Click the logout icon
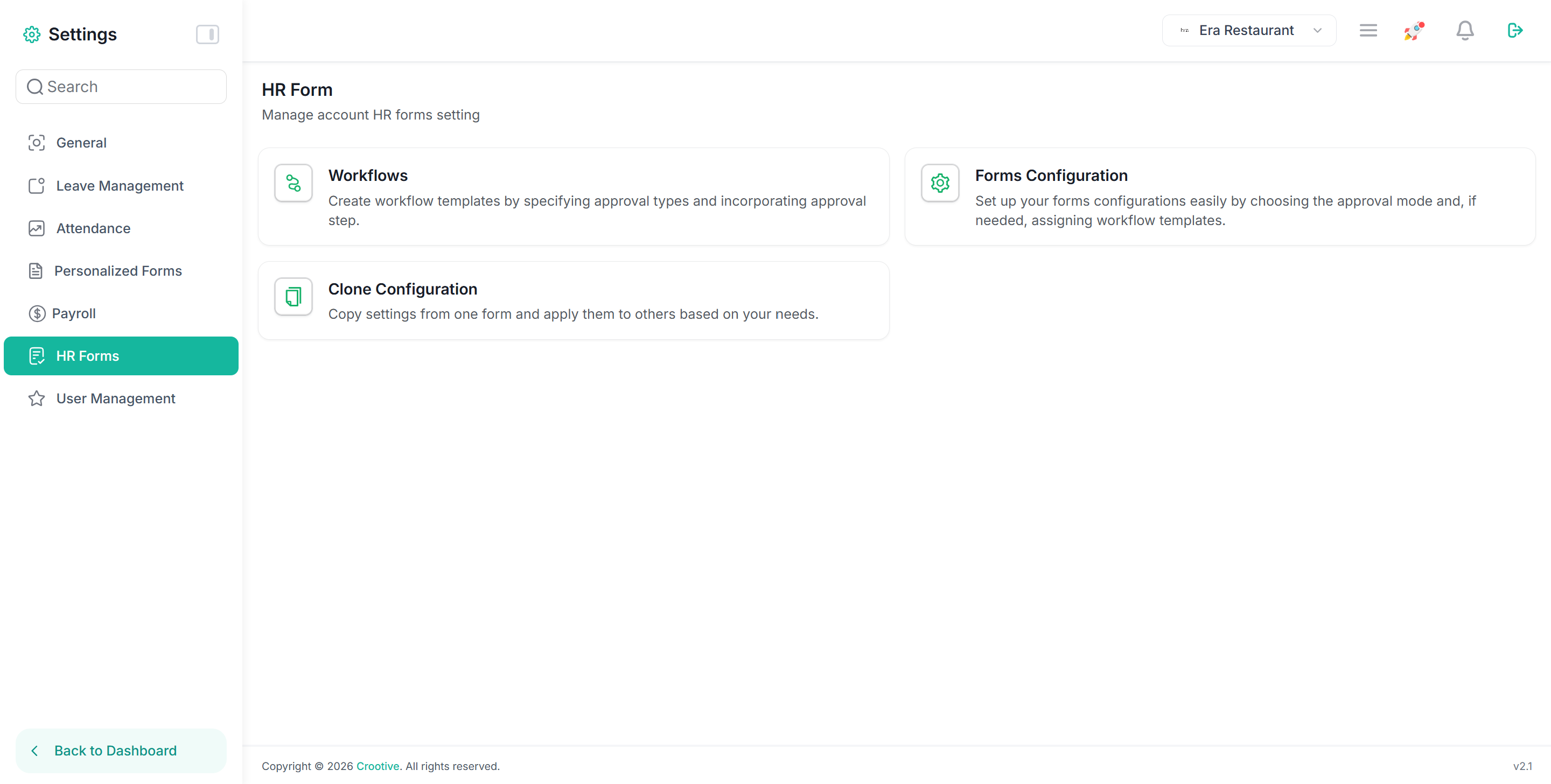This screenshot has width=1551, height=784. point(1515,30)
